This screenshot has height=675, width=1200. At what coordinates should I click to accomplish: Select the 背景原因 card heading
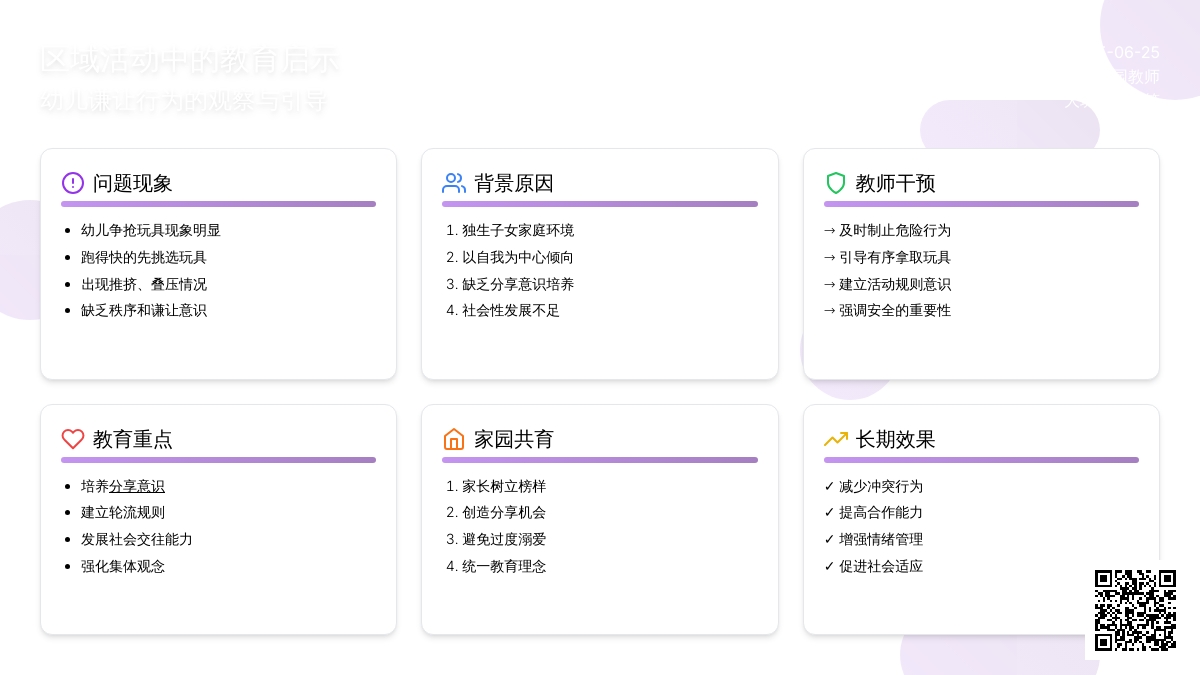coord(514,183)
